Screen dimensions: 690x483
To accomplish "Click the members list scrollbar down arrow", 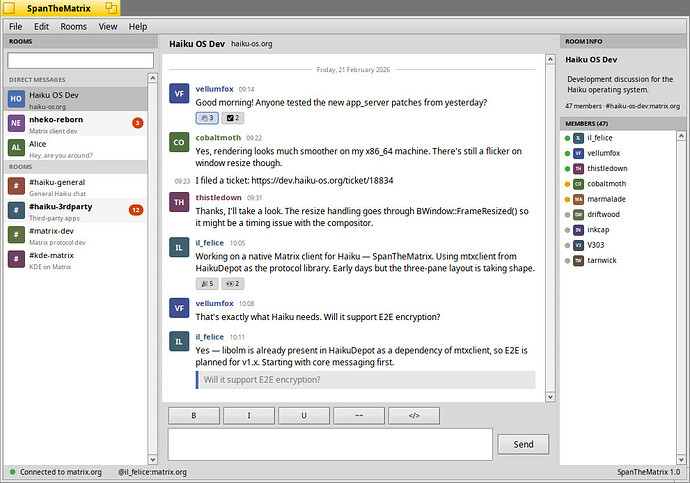I will click(x=681, y=460).
